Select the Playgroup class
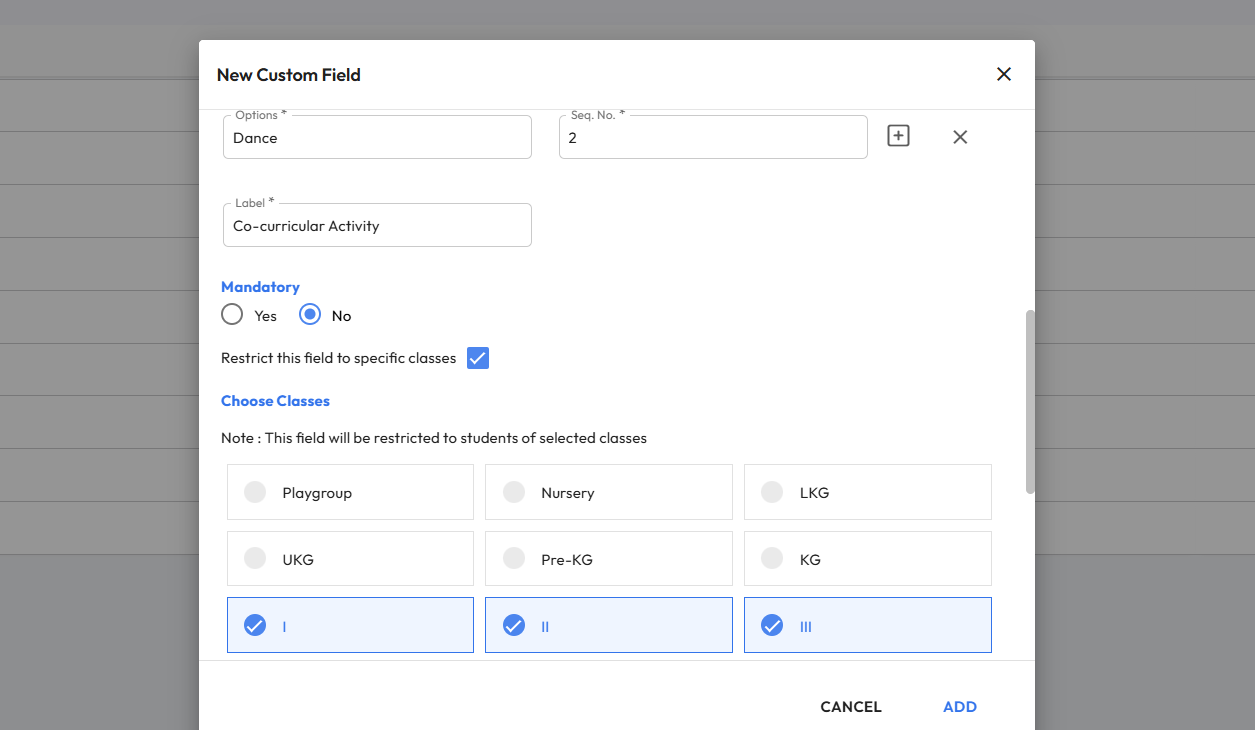The width and height of the screenshot is (1255, 730). click(x=350, y=492)
